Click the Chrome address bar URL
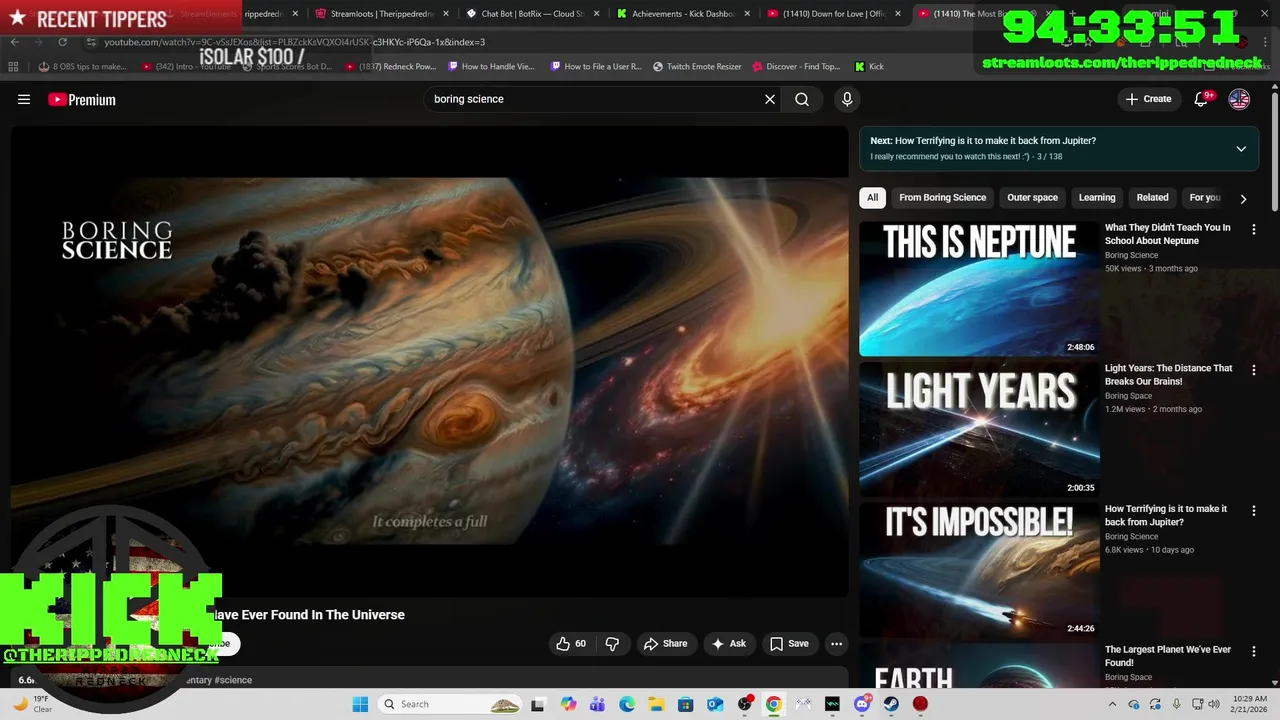This screenshot has width=1280, height=720. coord(295,42)
